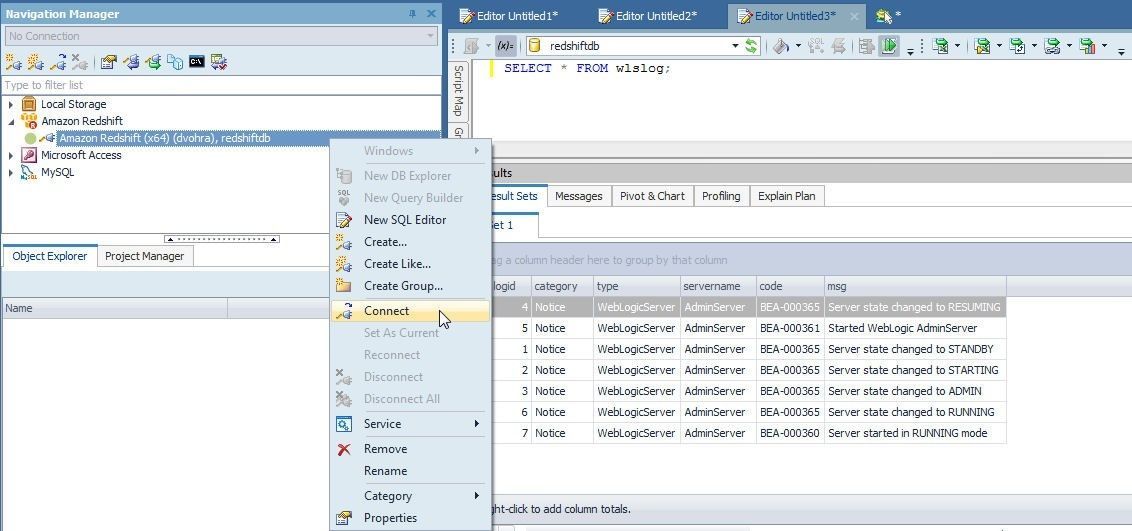The height and width of the screenshot is (531, 1132).
Task: Click the category column header
Action: (x=562, y=286)
